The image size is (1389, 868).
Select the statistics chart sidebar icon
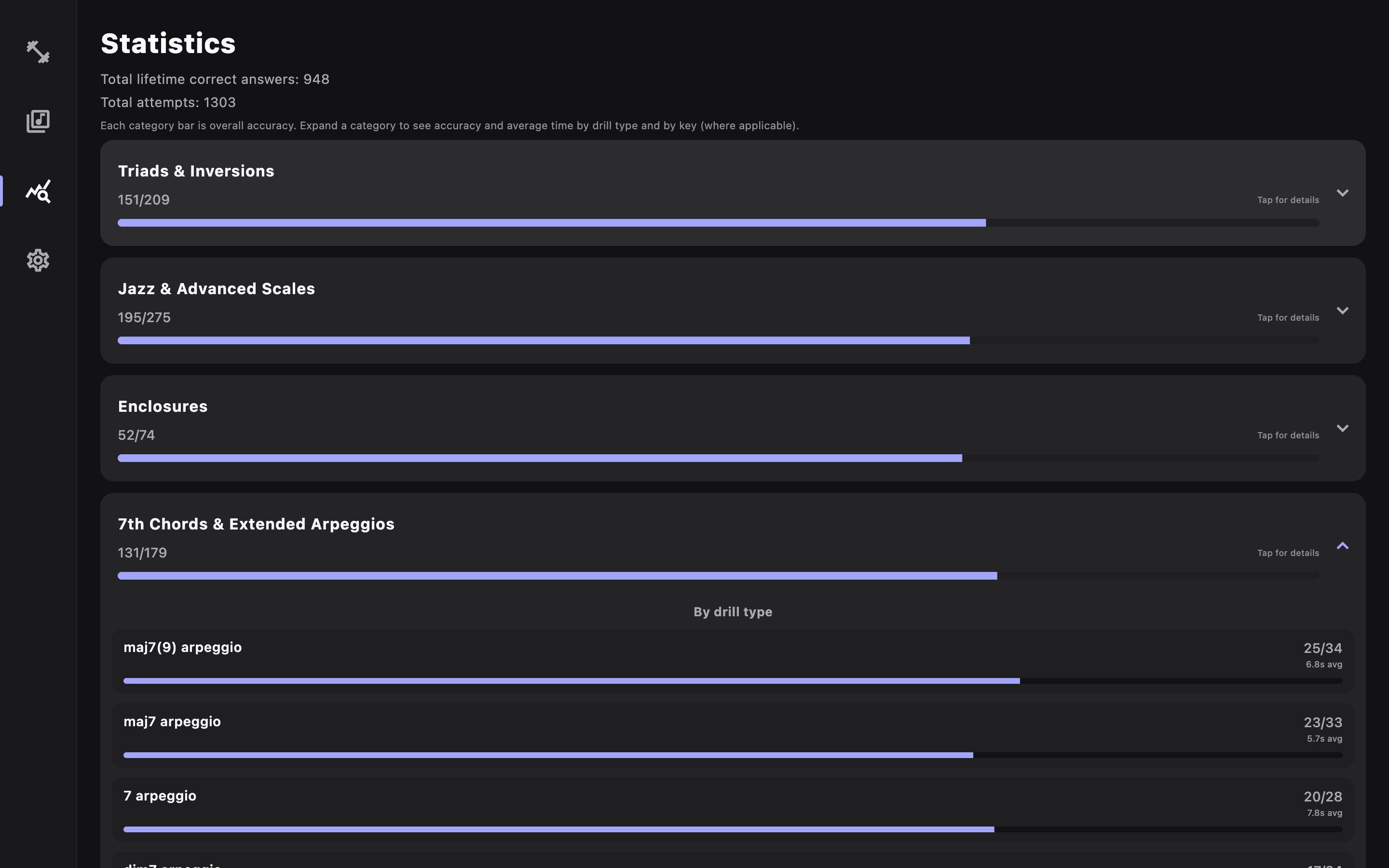click(x=38, y=191)
